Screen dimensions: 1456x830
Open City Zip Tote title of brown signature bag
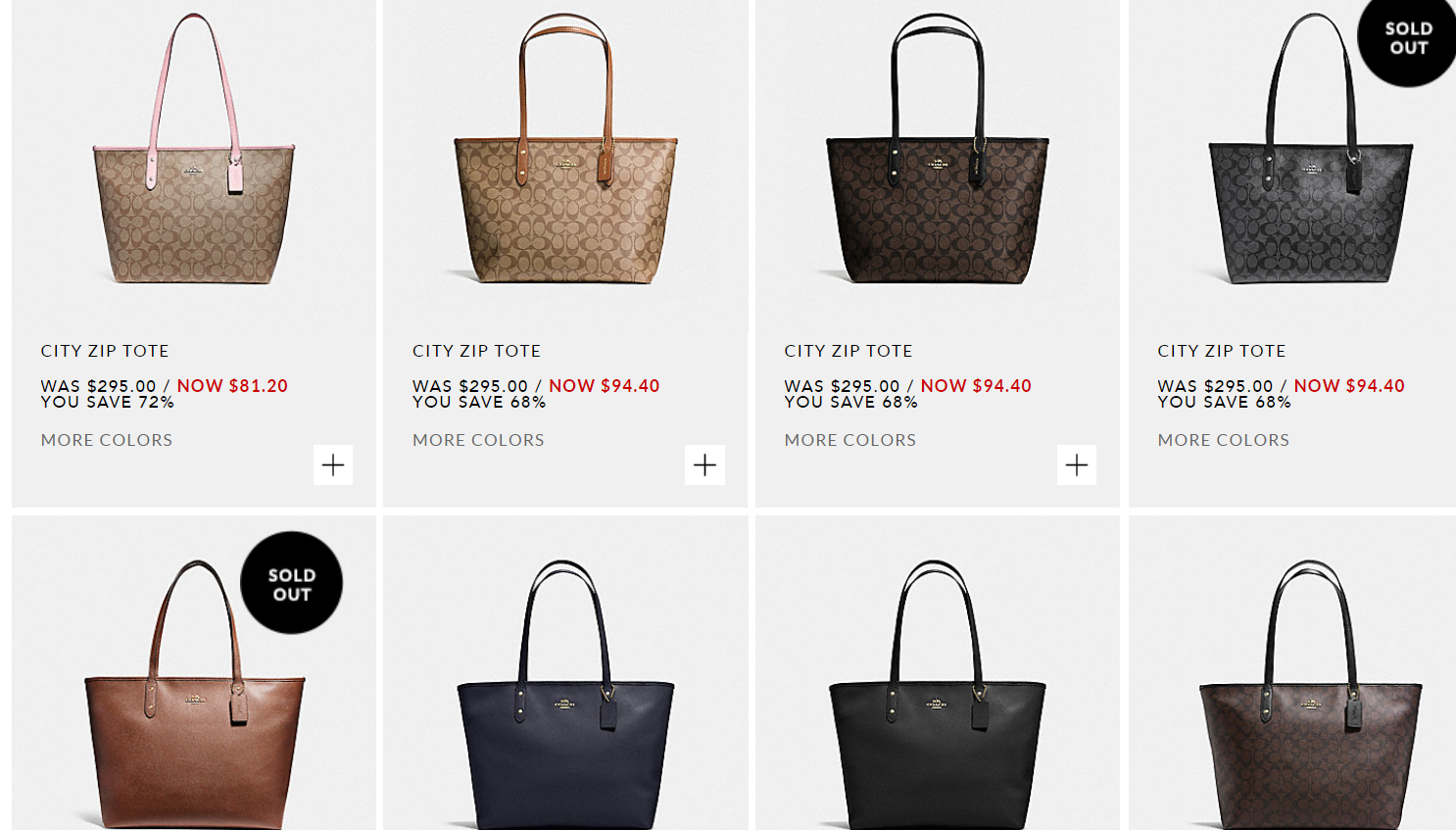click(x=849, y=351)
